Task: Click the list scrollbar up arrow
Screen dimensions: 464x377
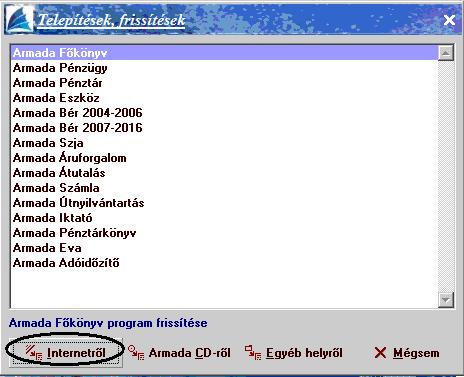Action: tap(446, 53)
